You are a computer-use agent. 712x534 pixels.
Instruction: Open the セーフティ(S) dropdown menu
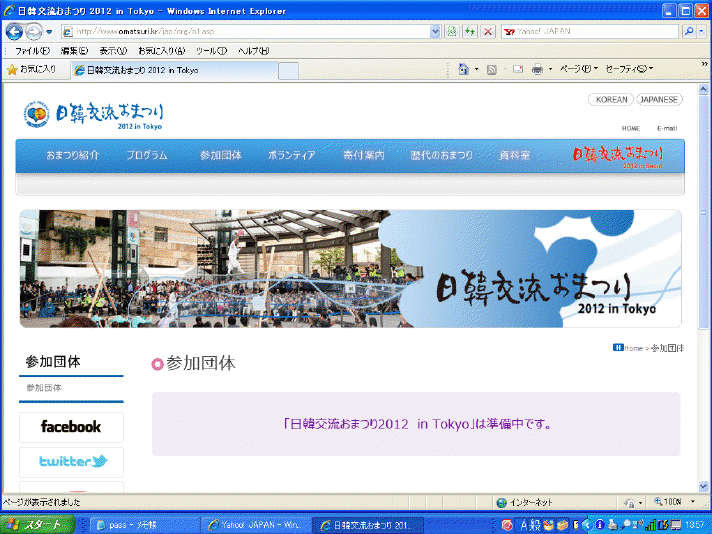(629, 69)
